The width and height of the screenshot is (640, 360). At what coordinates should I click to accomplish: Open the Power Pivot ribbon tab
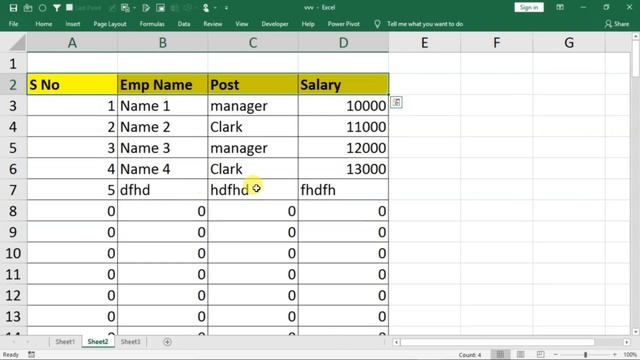pos(343,24)
